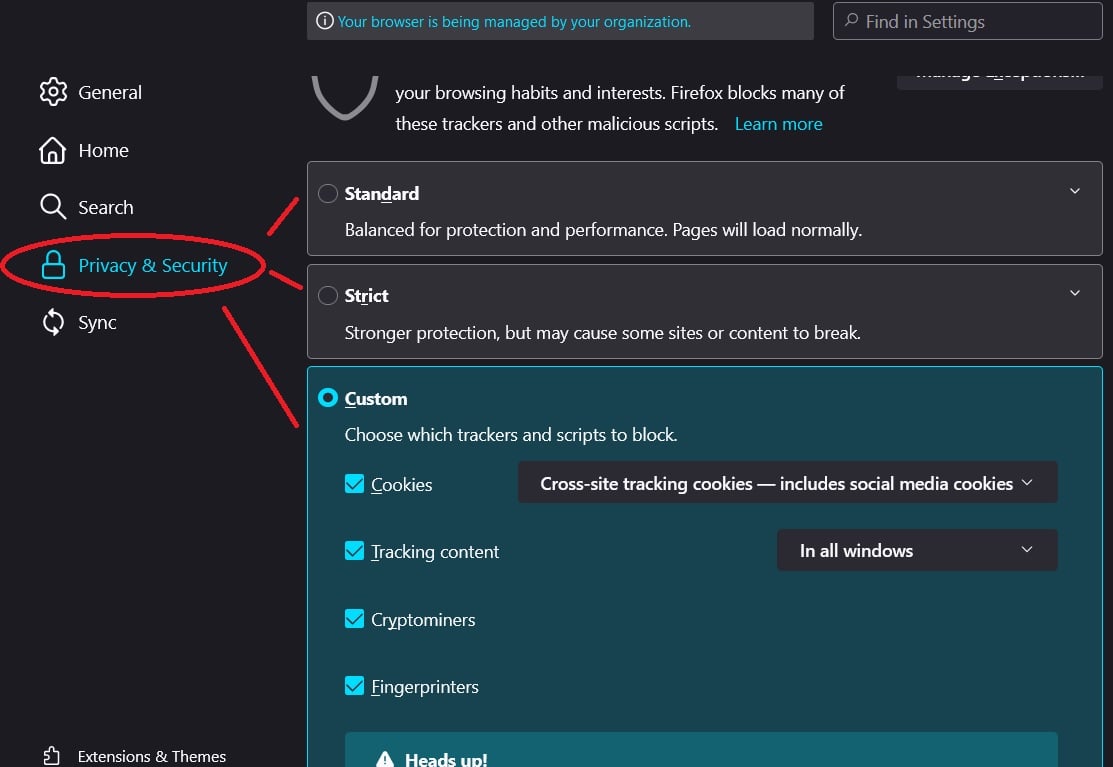This screenshot has width=1113, height=767.
Task: Select the Strict protection radio button
Action: (x=327, y=295)
